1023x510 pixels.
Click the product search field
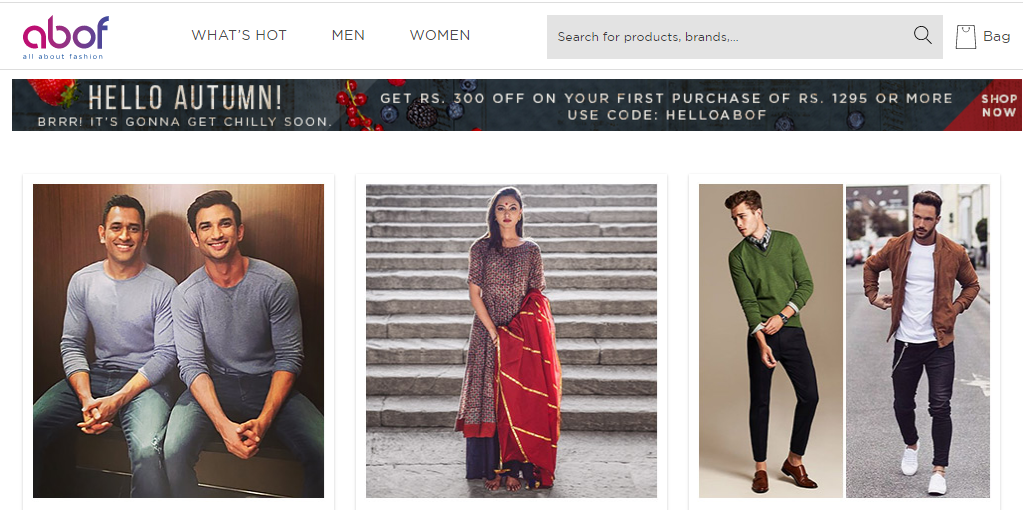coord(744,37)
